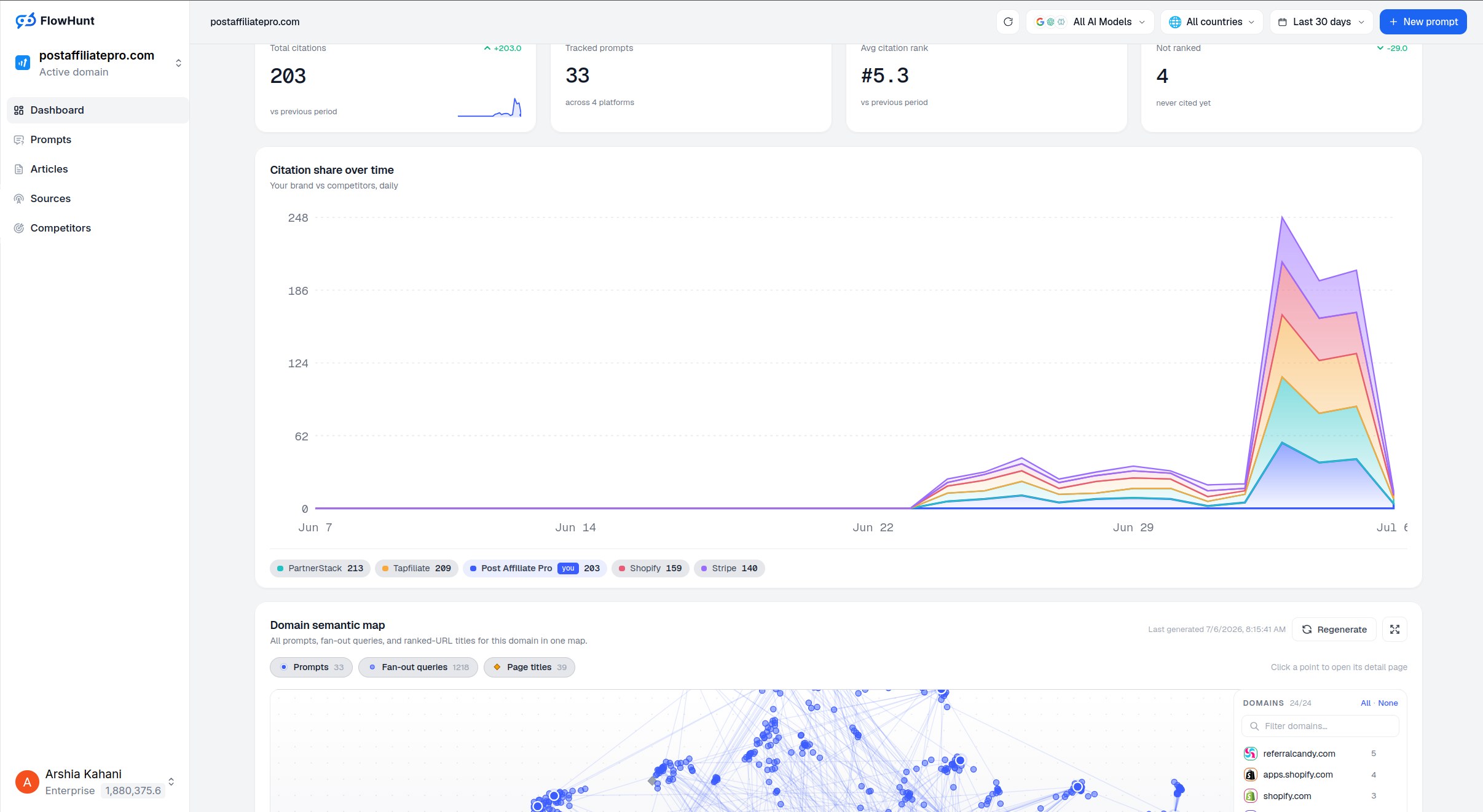Toggle the Shopify legend color chip
This screenshot has height=812, width=1483.
pyautogui.click(x=650, y=568)
